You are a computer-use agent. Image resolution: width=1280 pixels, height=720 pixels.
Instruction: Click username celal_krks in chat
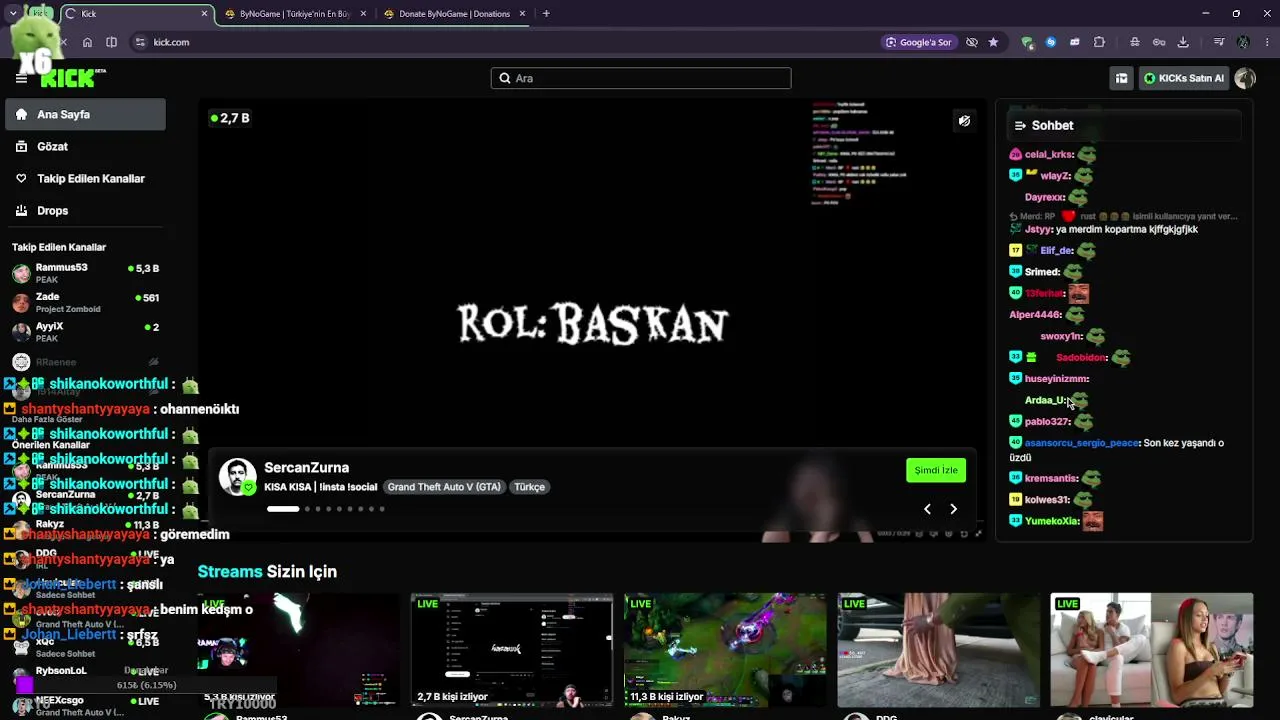coord(1049,155)
